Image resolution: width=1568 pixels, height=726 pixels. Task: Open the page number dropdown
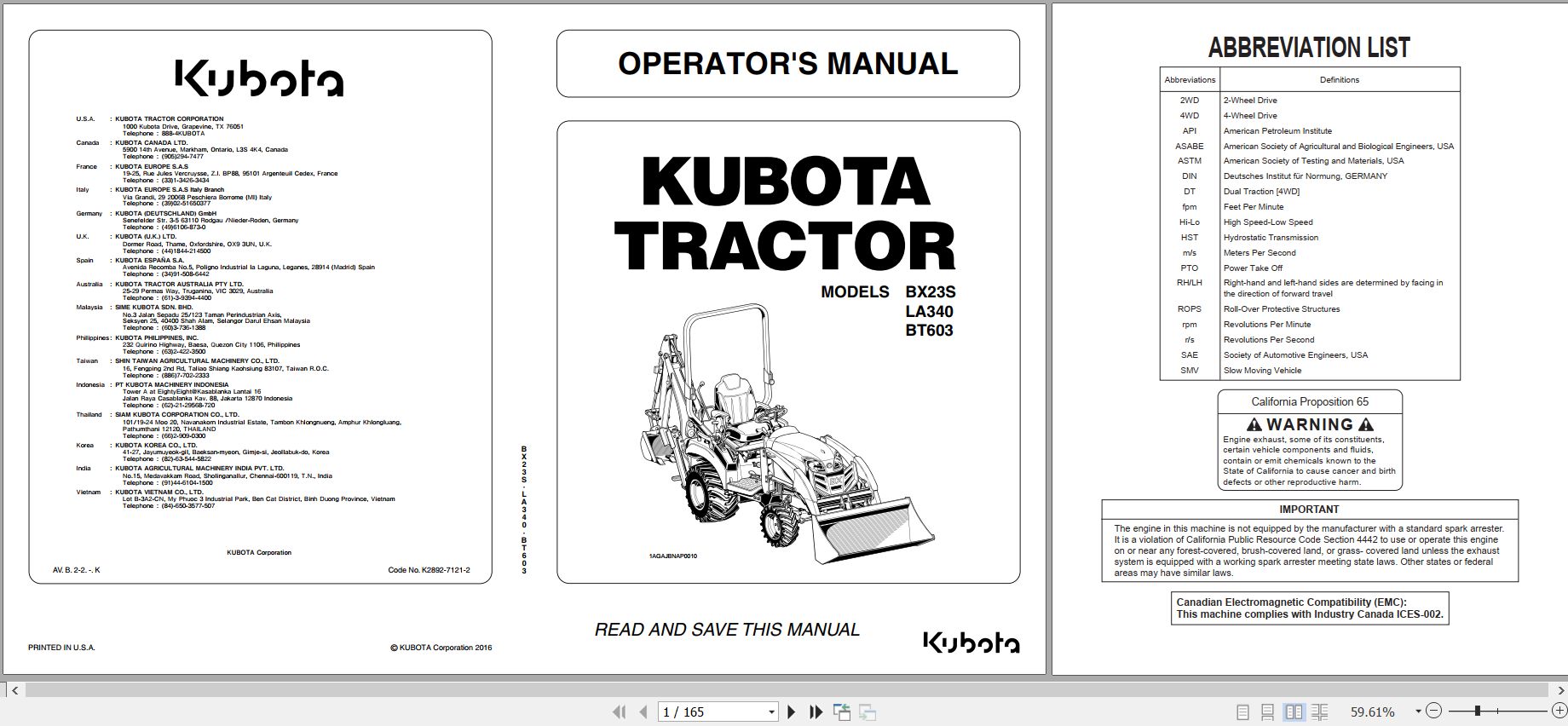point(772,712)
